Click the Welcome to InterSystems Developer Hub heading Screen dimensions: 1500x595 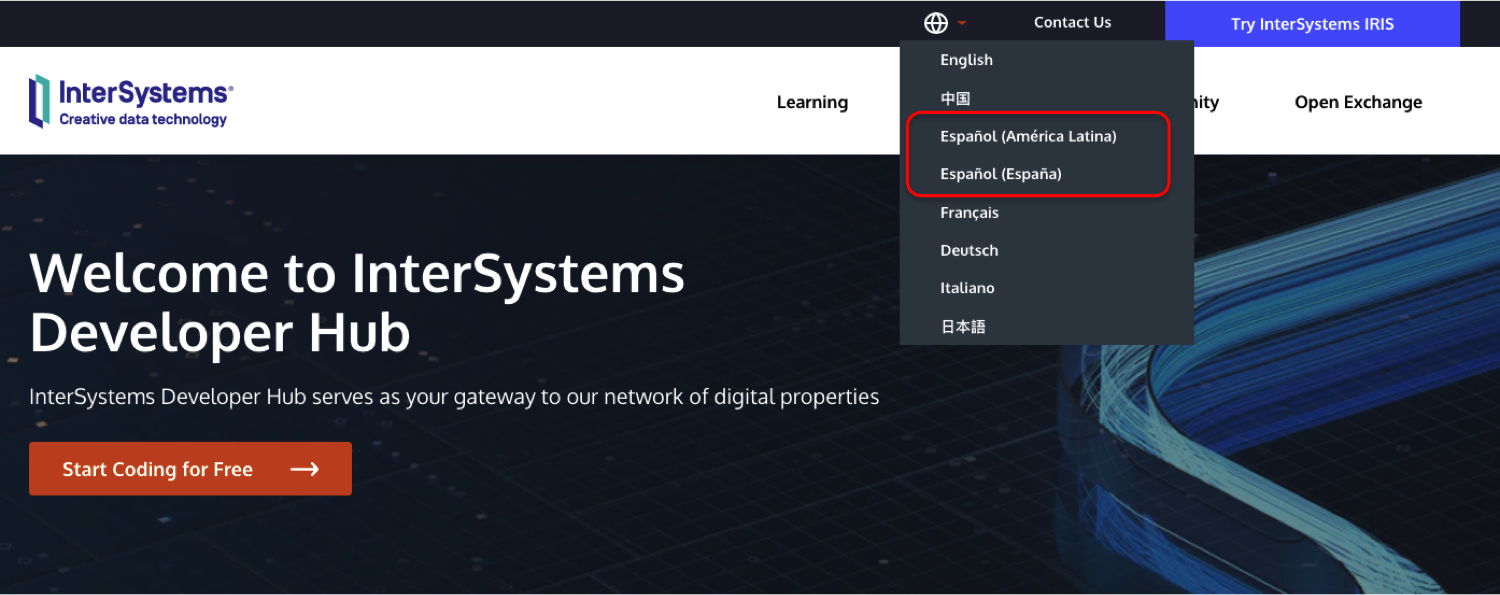[357, 300]
